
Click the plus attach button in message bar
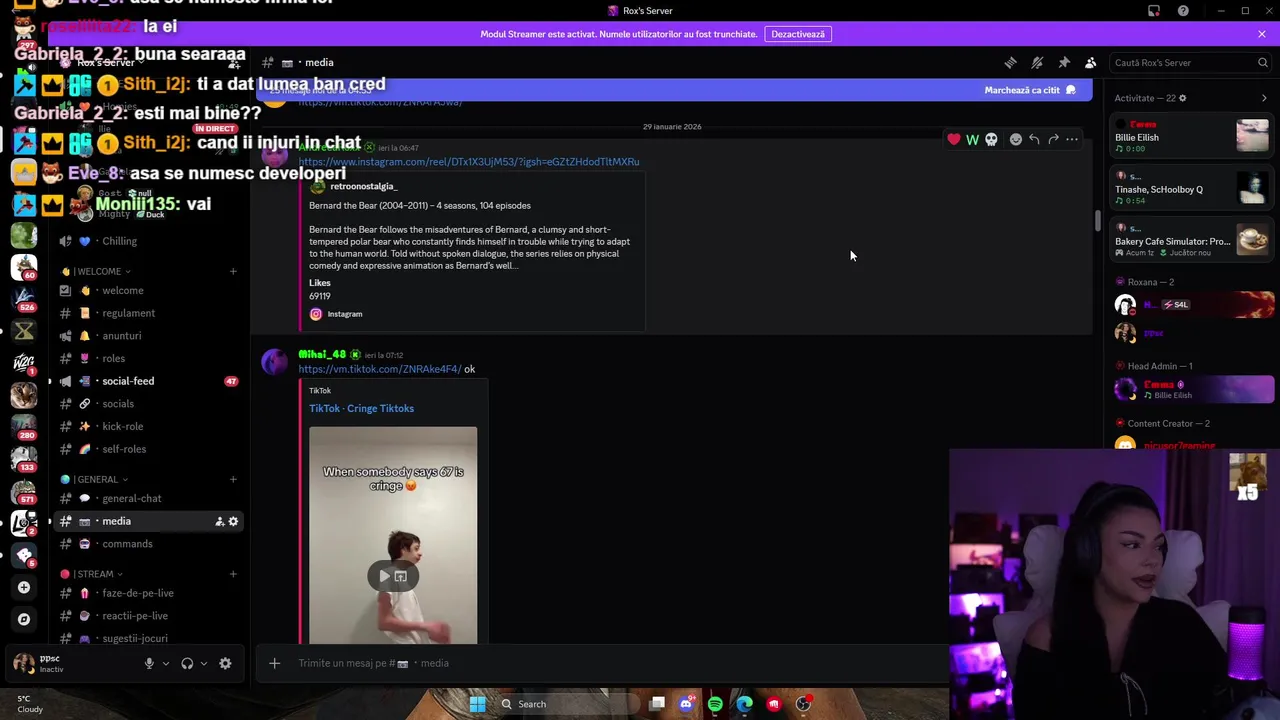[274, 663]
